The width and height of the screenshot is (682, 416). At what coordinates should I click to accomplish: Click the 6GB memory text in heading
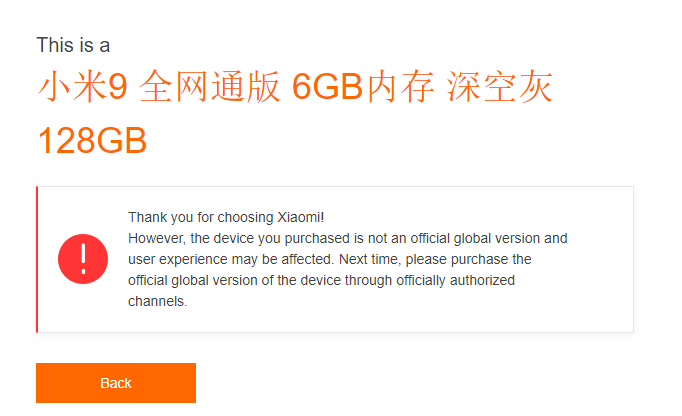point(328,86)
